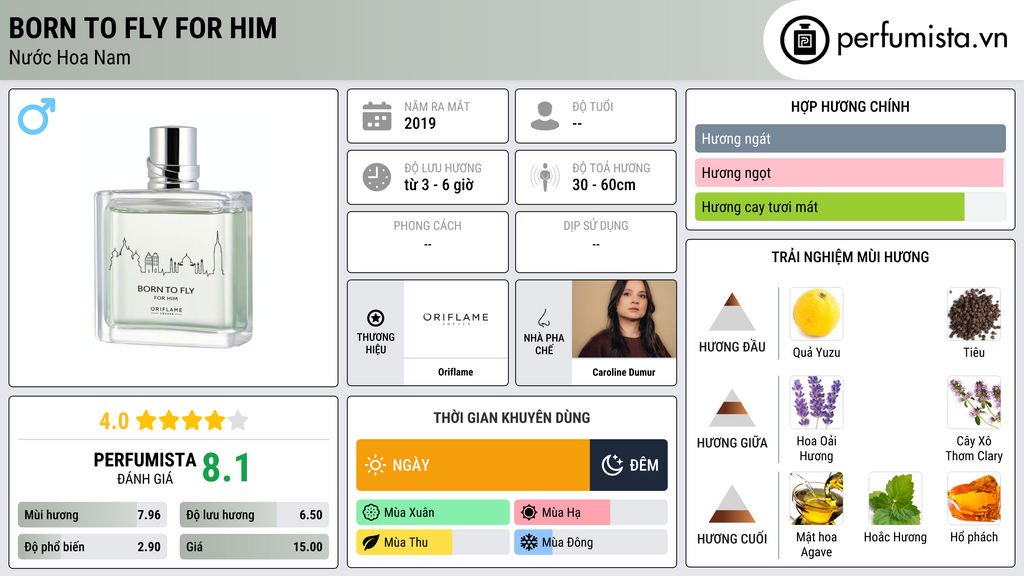The height and width of the screenshot is (576, 1024).
Task: Click the Mùi hương 7.96 score bar
Action: tap(93, 515)
